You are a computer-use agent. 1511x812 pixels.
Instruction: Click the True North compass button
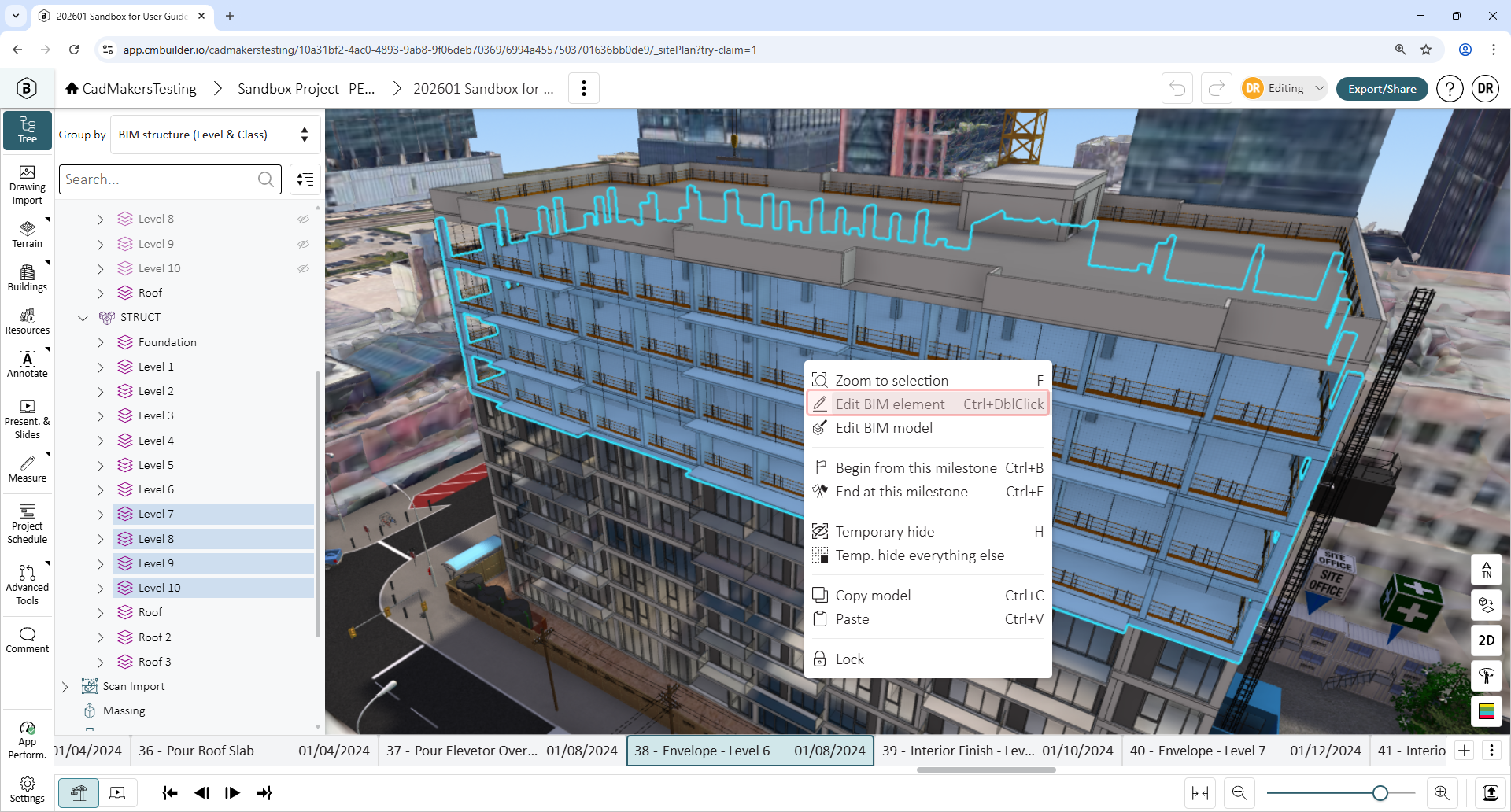1486,570
